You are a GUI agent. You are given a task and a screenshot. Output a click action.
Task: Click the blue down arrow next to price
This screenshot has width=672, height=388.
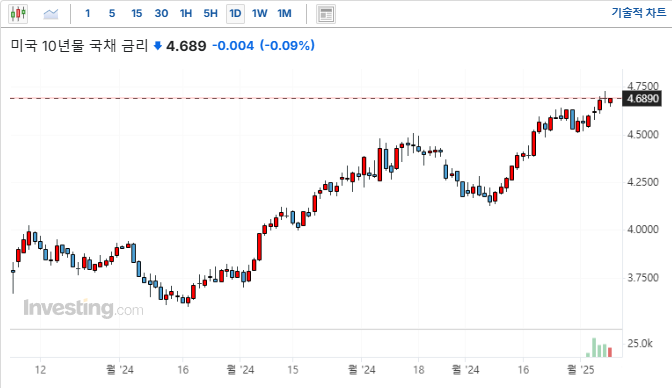point(158,45)
